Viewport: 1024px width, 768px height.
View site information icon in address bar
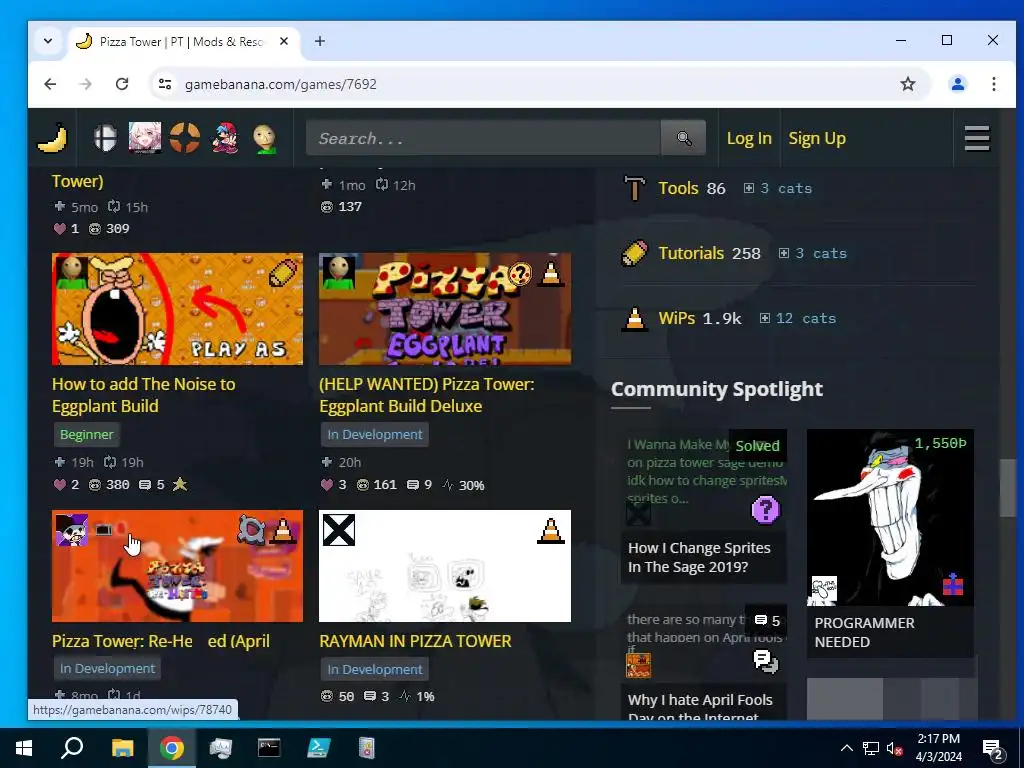click(x=165, y=84)
